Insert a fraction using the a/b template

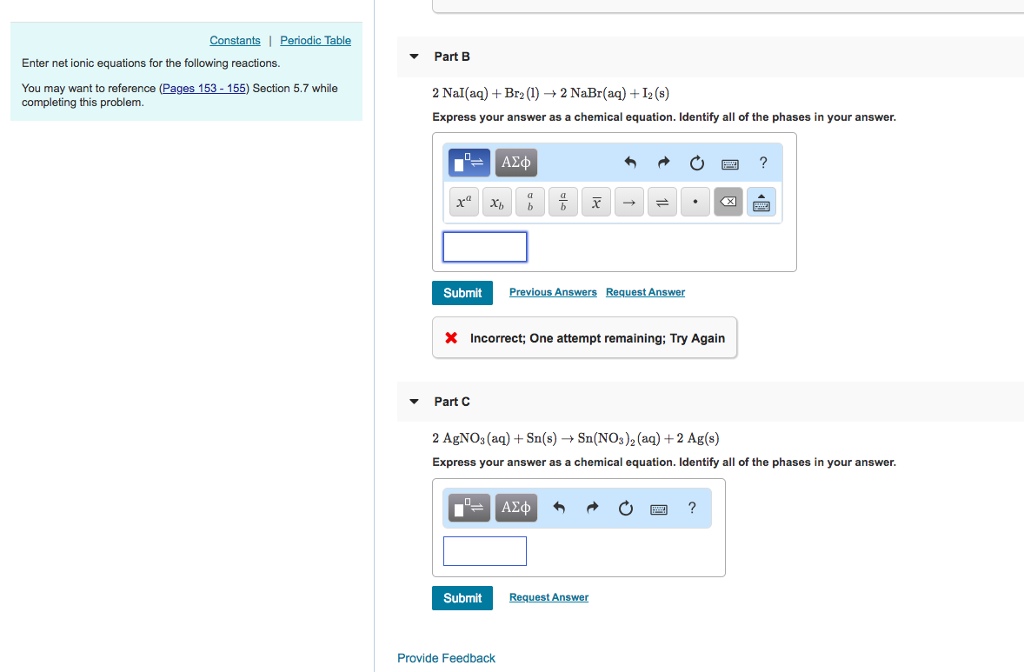(562, 201)
